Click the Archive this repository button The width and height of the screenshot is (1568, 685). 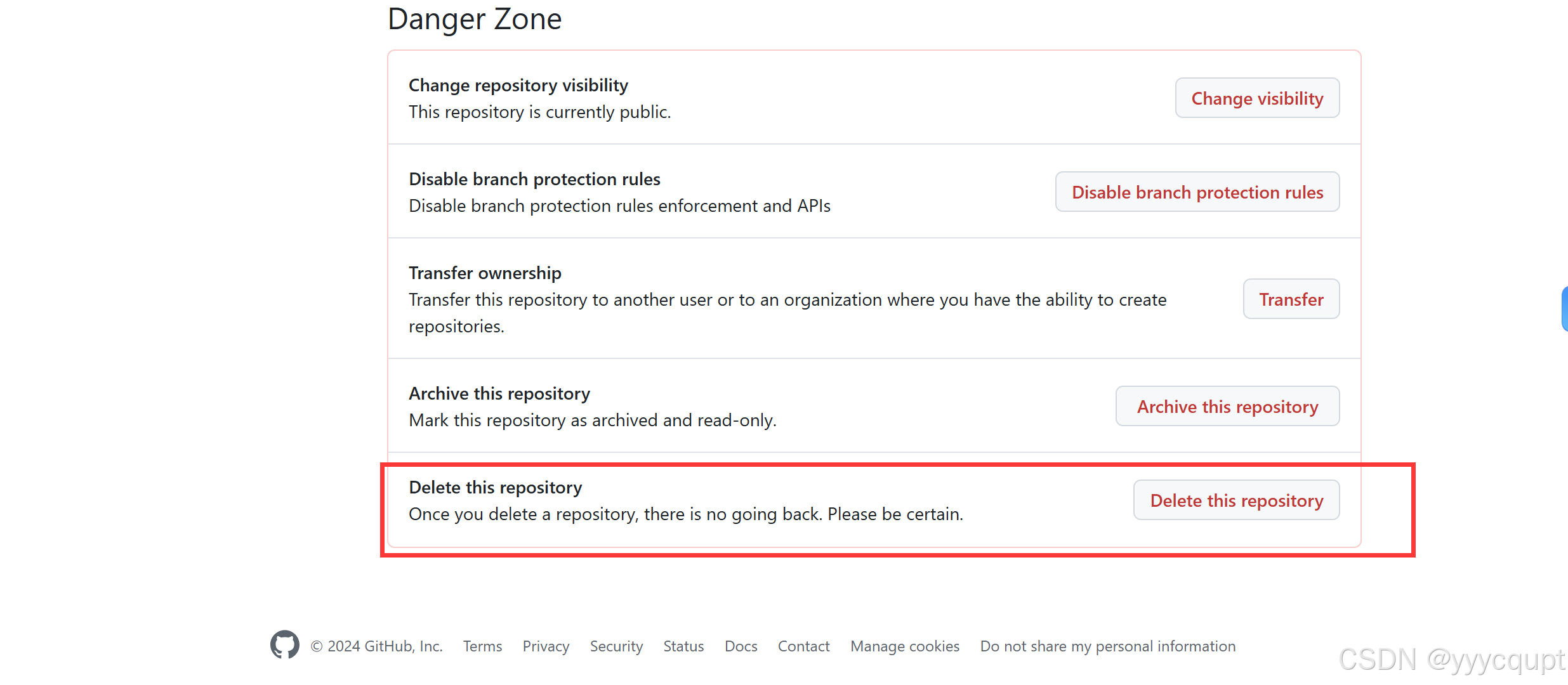tap(1227, 407)
